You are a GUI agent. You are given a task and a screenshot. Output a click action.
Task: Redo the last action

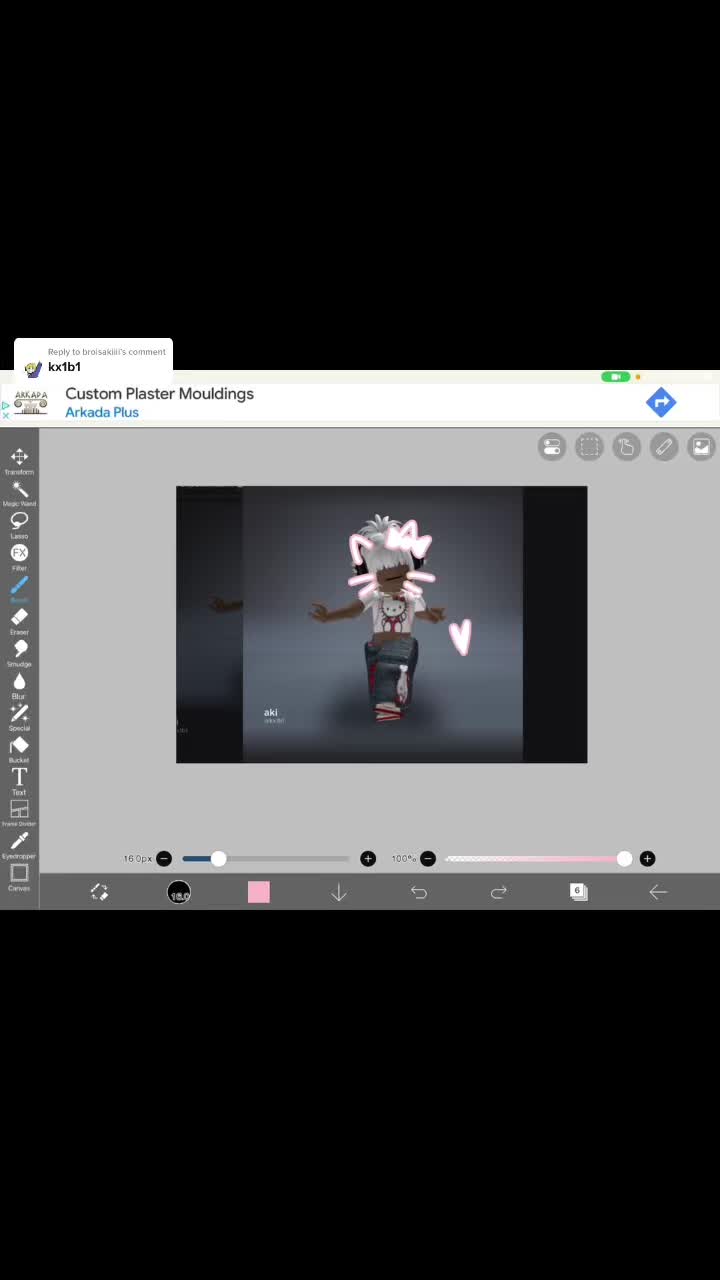pyautogui.click(x=499, y=892)
